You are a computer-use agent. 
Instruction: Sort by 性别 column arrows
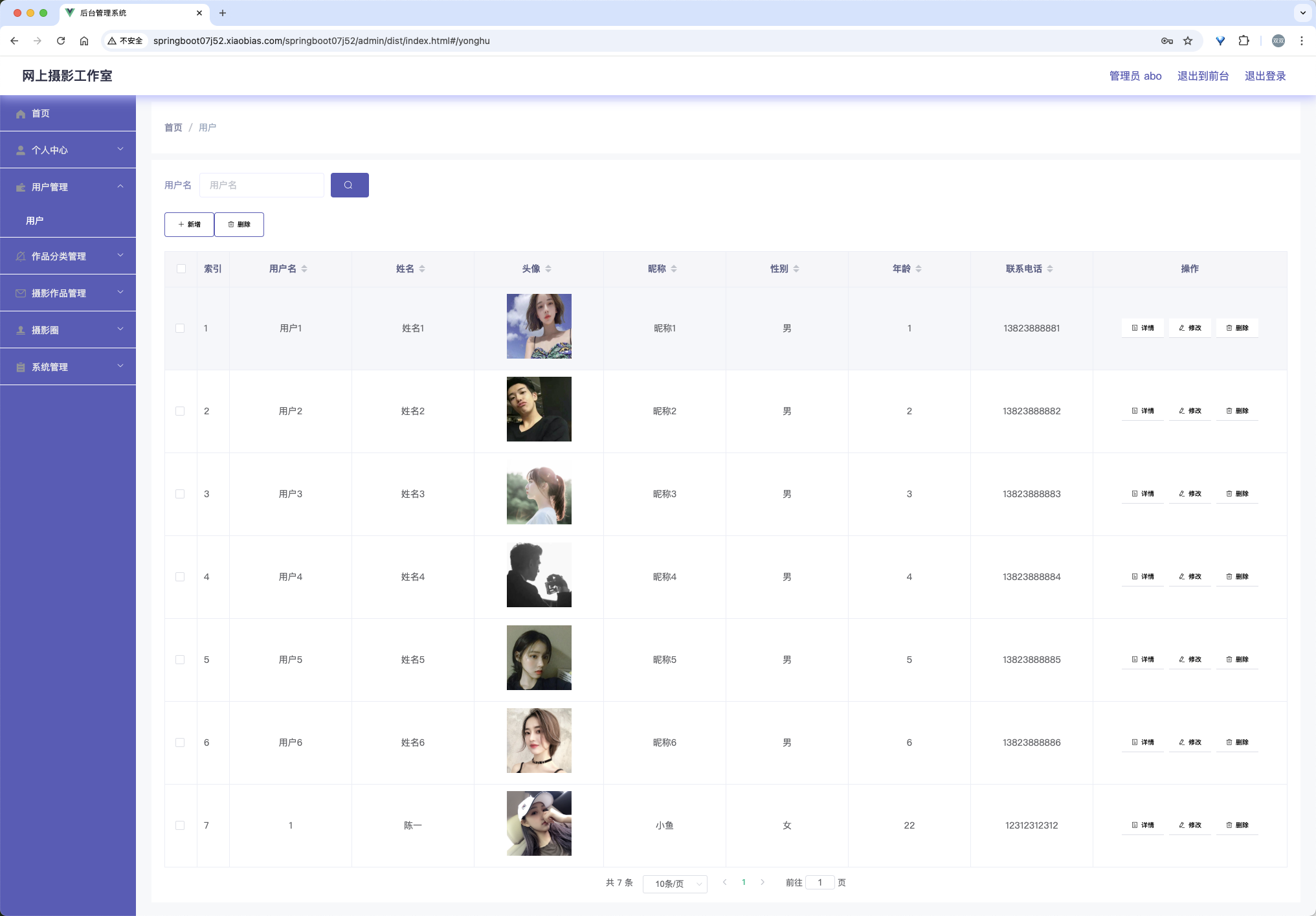pyautogui.click(x=796, y=269)
